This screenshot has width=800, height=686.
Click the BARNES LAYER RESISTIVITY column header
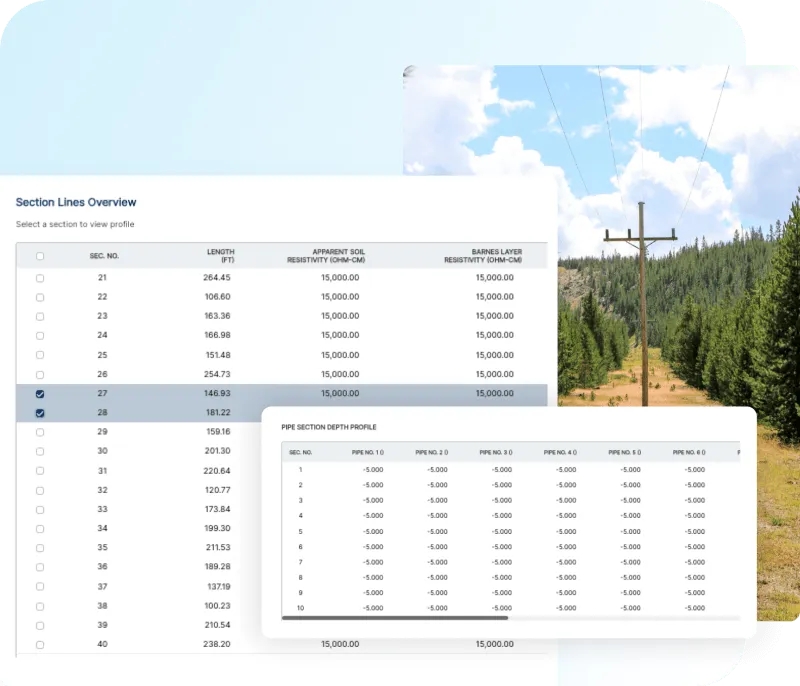483,256
